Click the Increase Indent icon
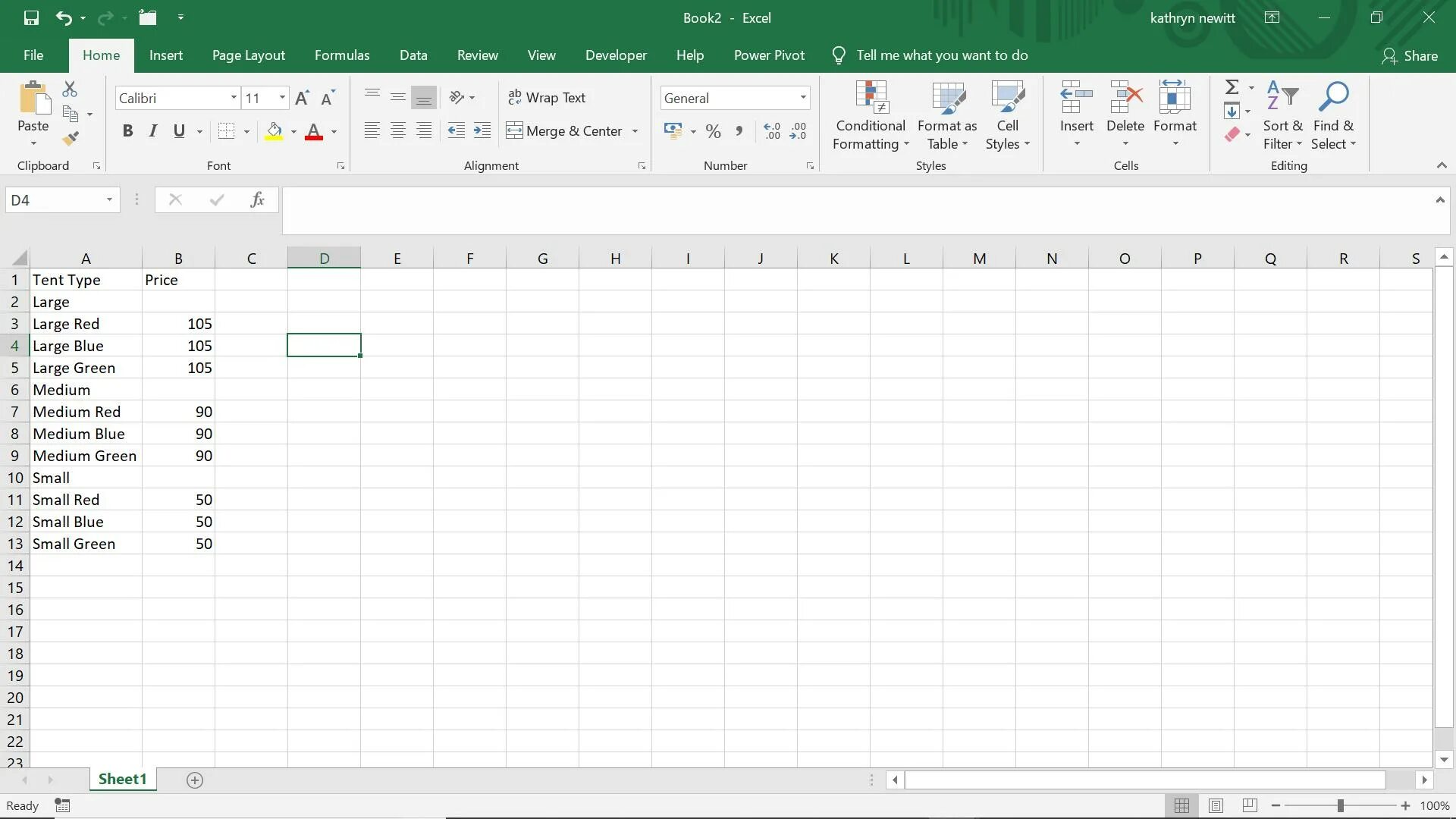The height and width of the screenshot is (819, 1456). pyautogui.click(x=482, y=130)
